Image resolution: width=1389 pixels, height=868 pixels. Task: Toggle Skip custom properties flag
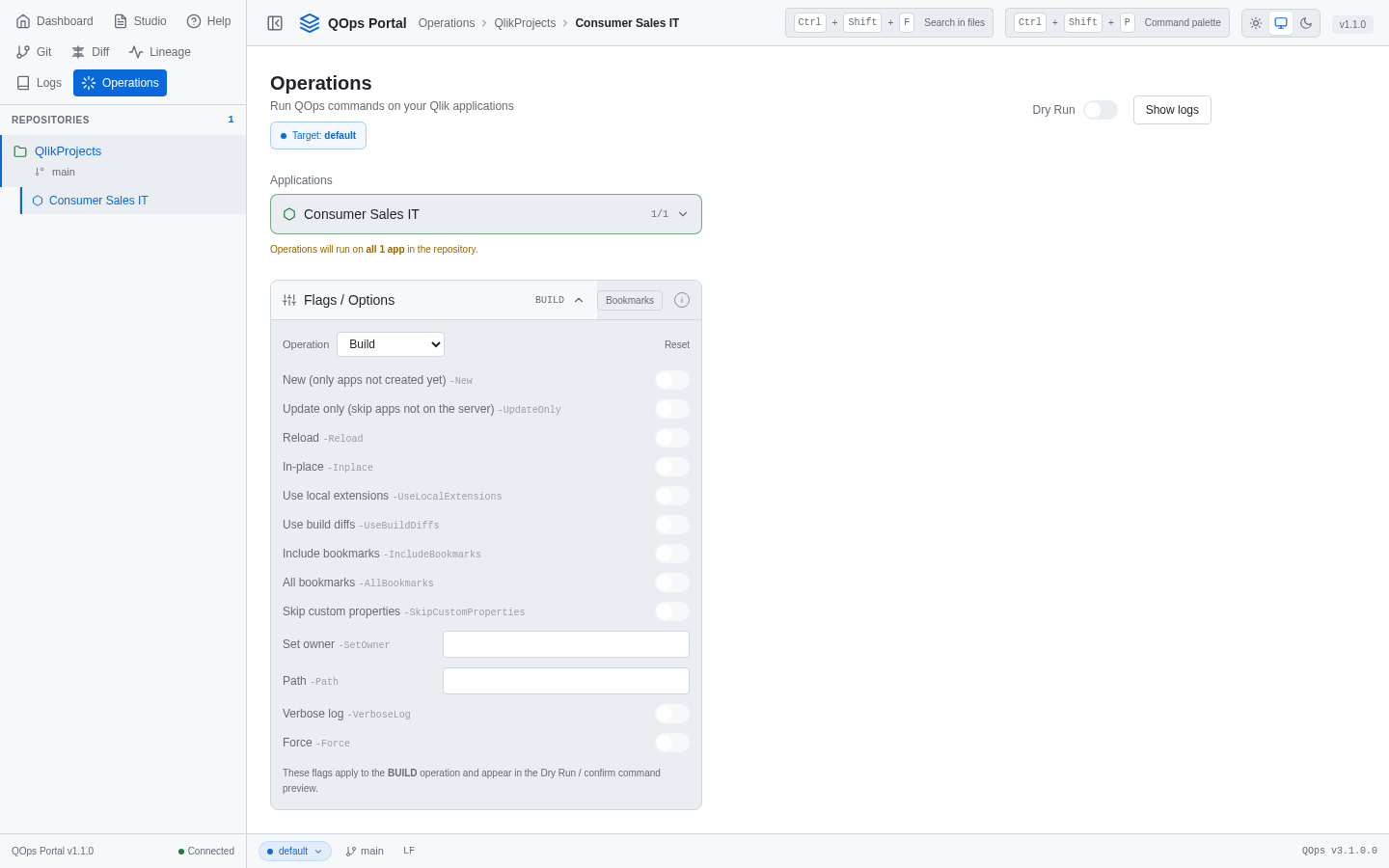point(672,611)
